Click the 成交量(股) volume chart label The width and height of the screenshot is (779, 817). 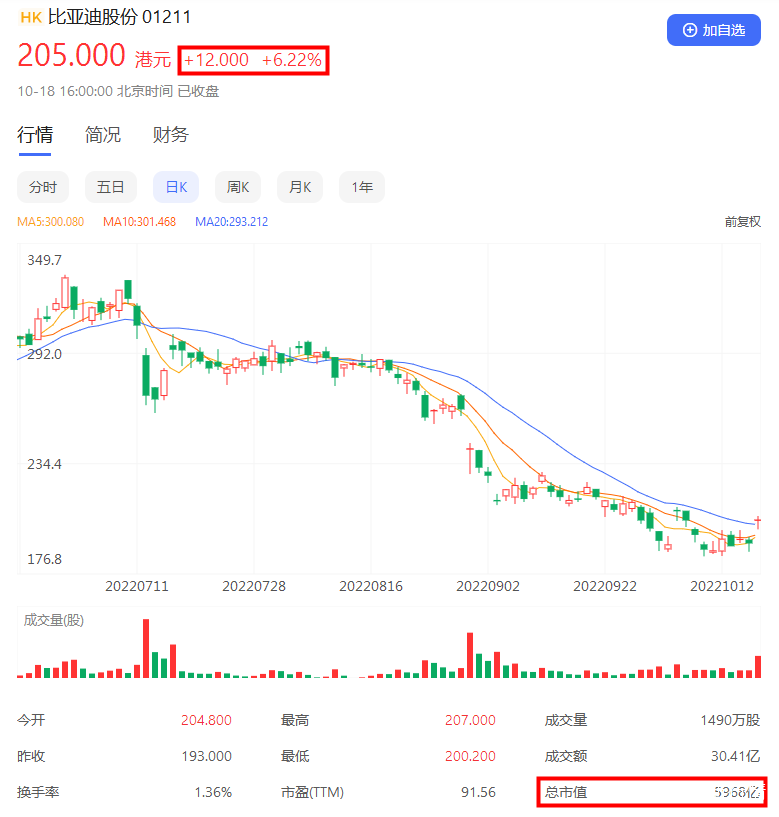click(54, 620)
